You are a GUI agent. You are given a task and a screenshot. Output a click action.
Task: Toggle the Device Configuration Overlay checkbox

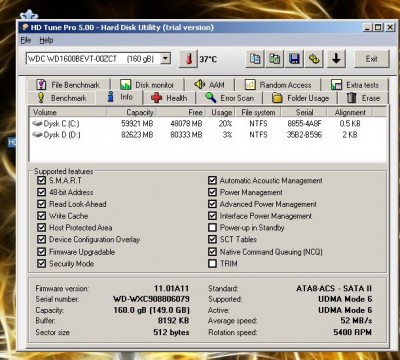pos(41,239)
